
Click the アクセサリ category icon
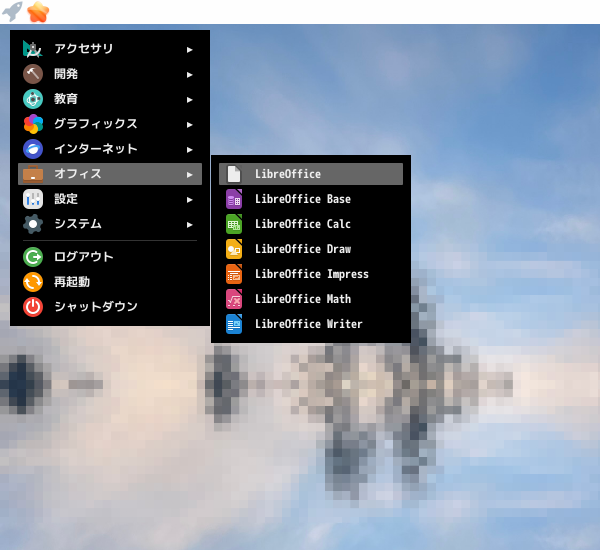pyautogui.click(x=33, y=49)
